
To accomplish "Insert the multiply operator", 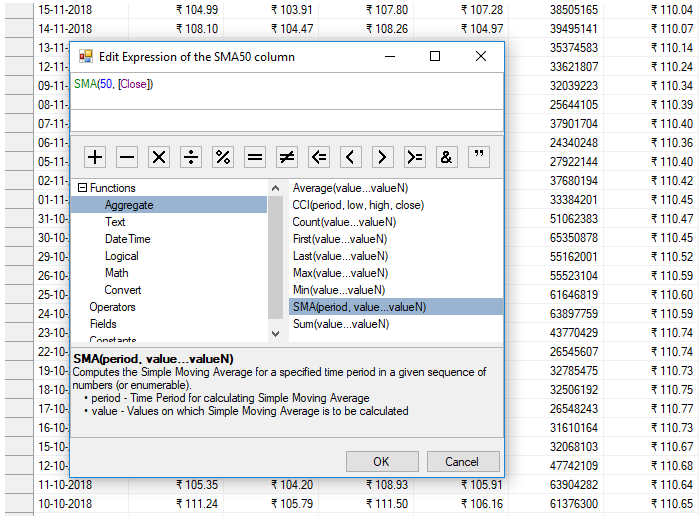I will coord(159,157).
